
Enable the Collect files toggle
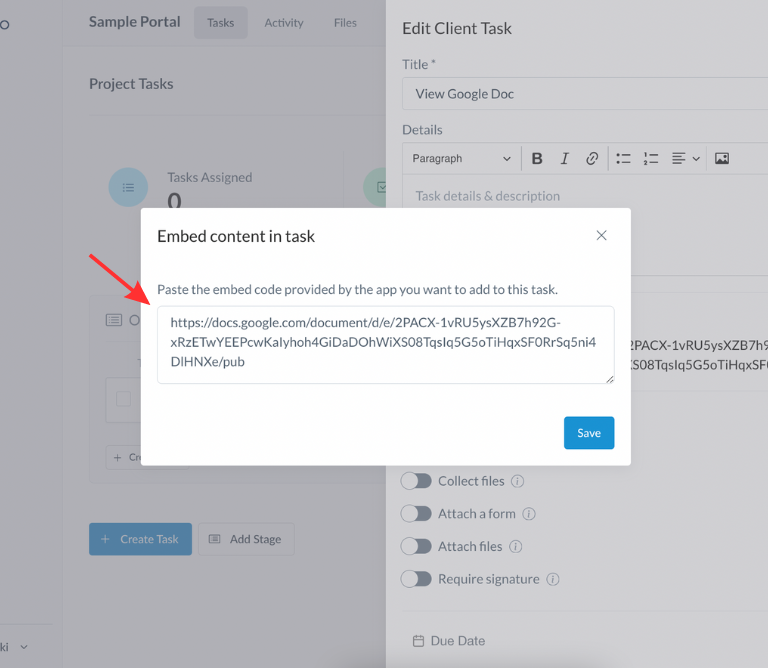pyautogui.click(x=416, y=481)
